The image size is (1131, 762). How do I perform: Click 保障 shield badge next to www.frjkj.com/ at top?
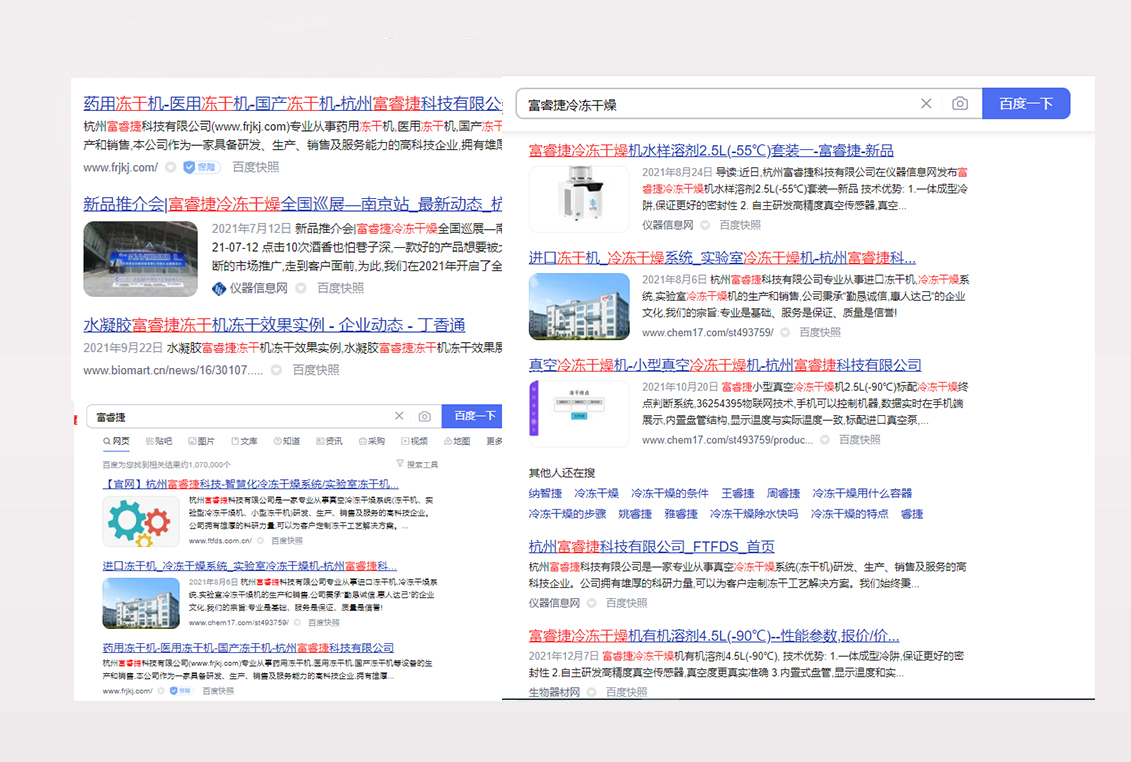pyautogui.click(x=200, y=168)
